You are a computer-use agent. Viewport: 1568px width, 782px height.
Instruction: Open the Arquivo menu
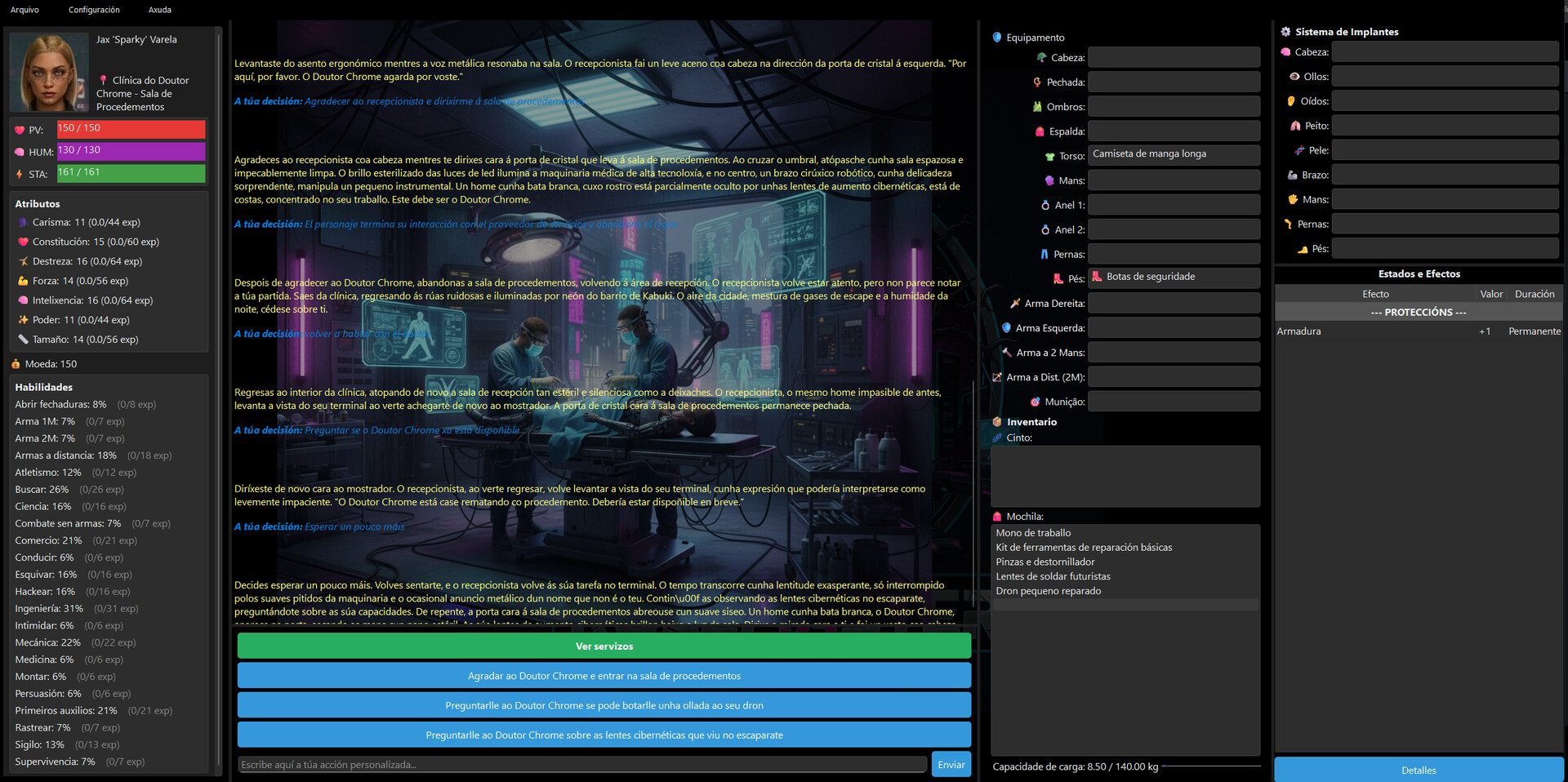(x=24, y=10)
